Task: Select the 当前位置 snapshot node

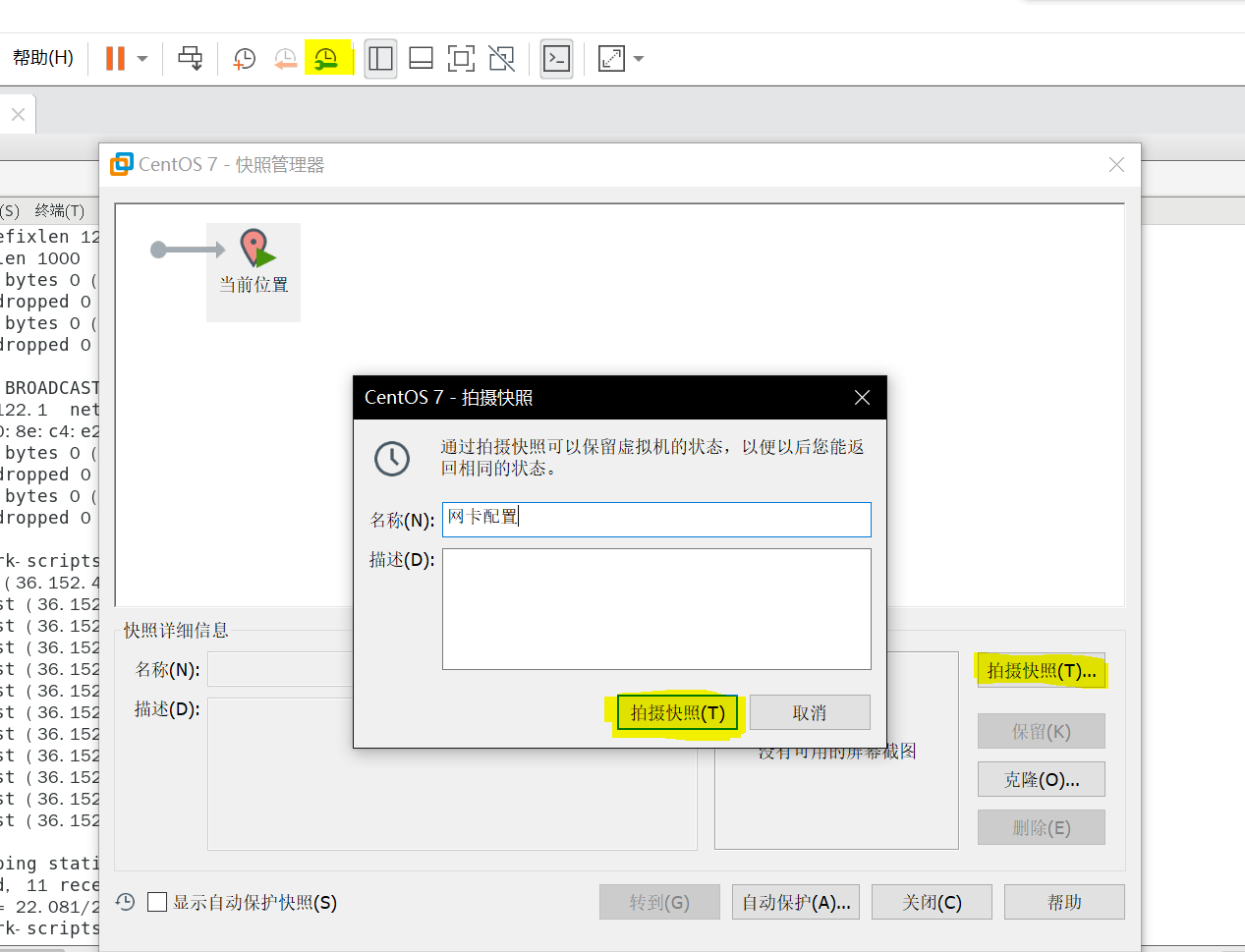Action: pos(254,271)
